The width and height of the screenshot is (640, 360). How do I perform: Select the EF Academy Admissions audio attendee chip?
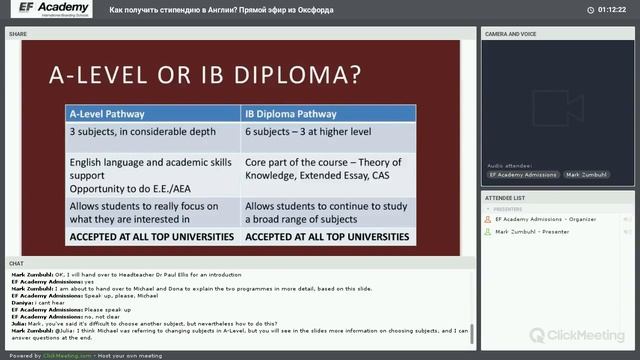coord(523,175)
